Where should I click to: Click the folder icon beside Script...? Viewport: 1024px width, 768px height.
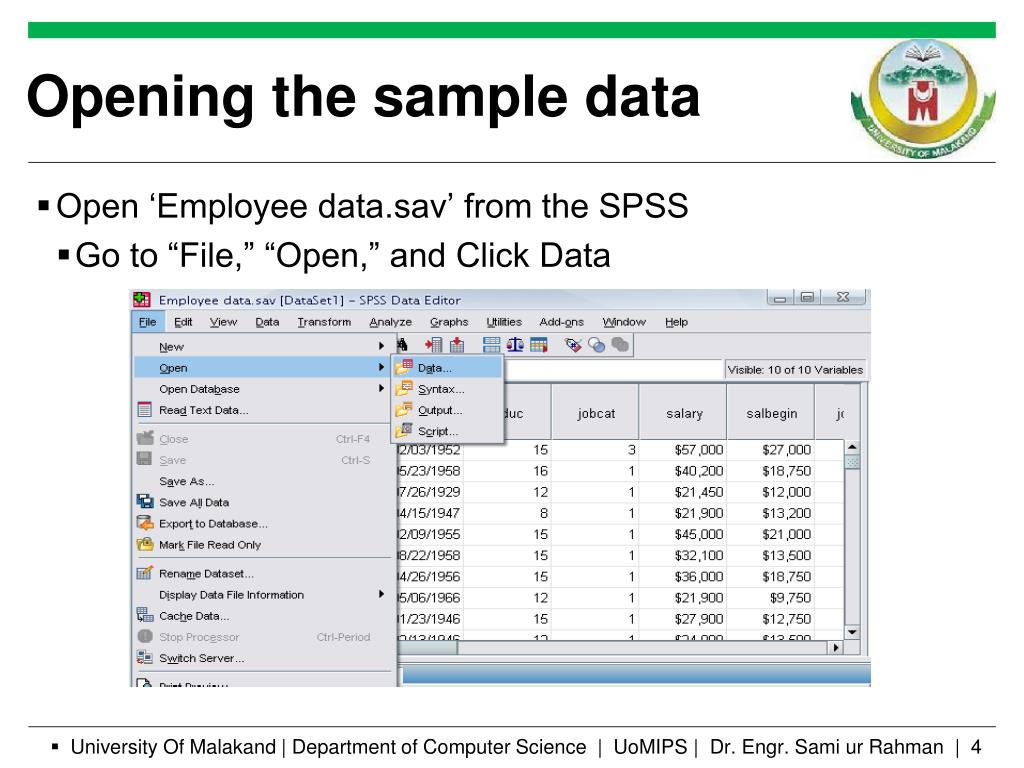tap(405, 430)
